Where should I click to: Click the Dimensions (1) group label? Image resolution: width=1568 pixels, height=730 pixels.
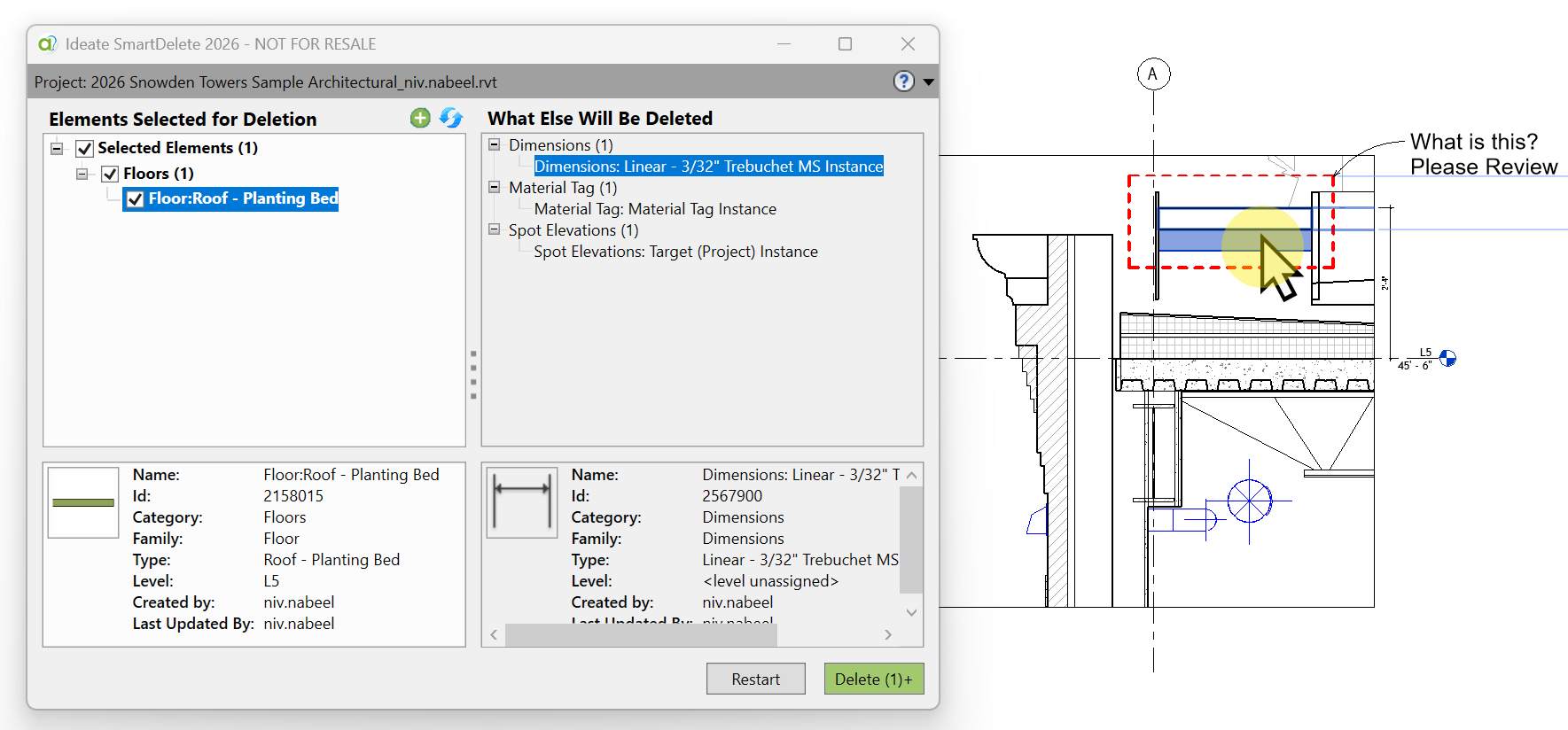click(x=561, y=145)
